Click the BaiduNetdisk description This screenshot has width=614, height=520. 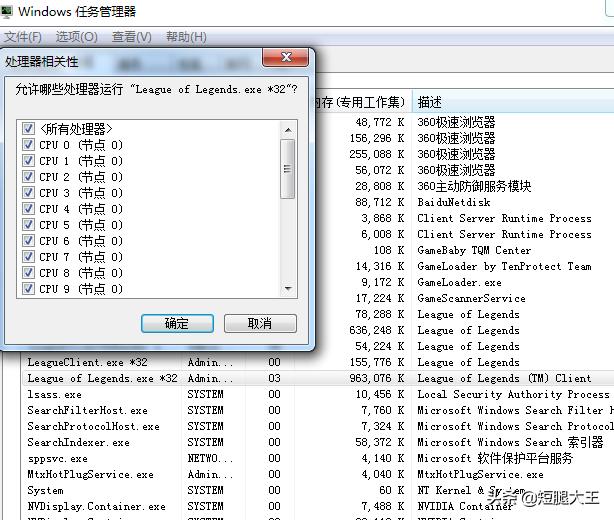(x=453, y=202)
